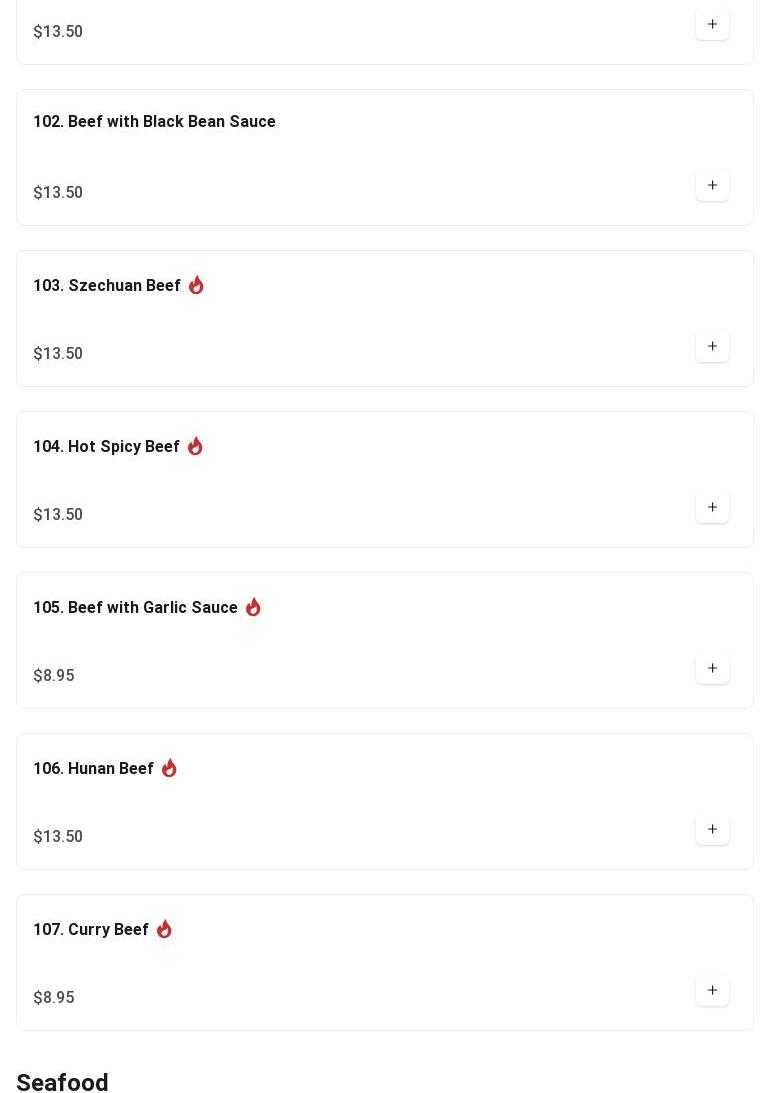Screen dimensions: 770x1093
Task: Add Curry Beef with the plus button
Action: tap(712, 991)
